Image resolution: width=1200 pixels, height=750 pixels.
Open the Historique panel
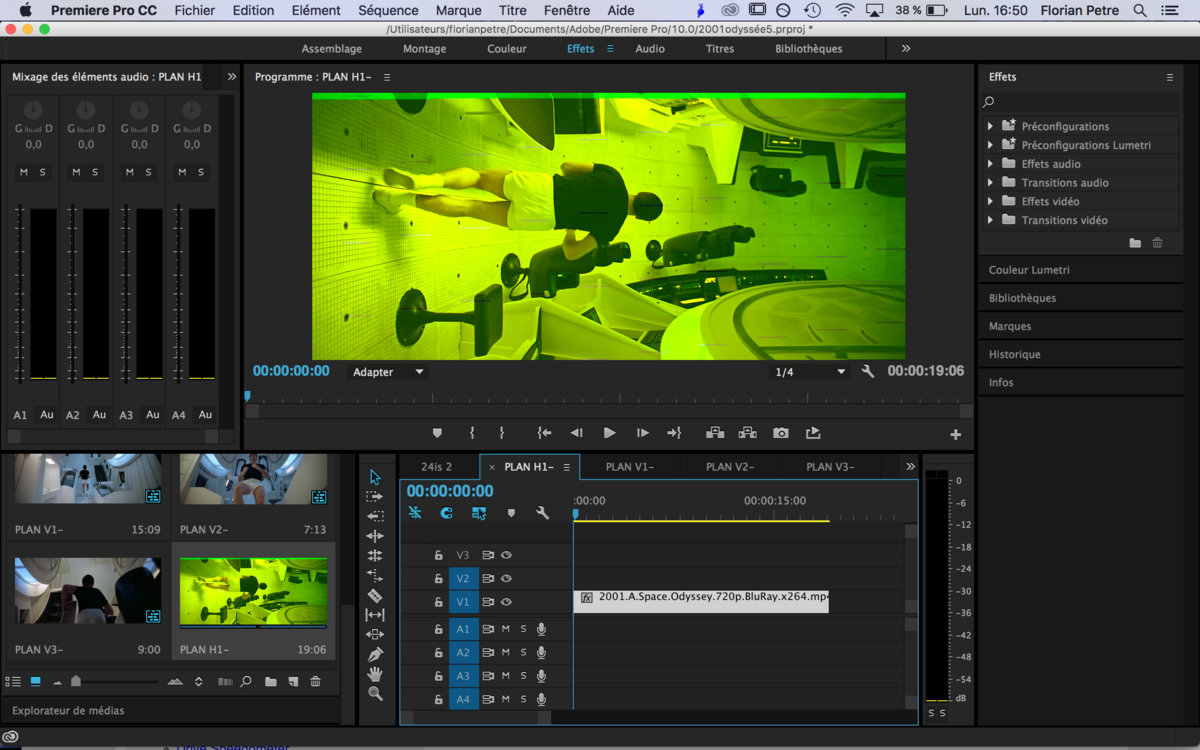[x=1014, y=354]
